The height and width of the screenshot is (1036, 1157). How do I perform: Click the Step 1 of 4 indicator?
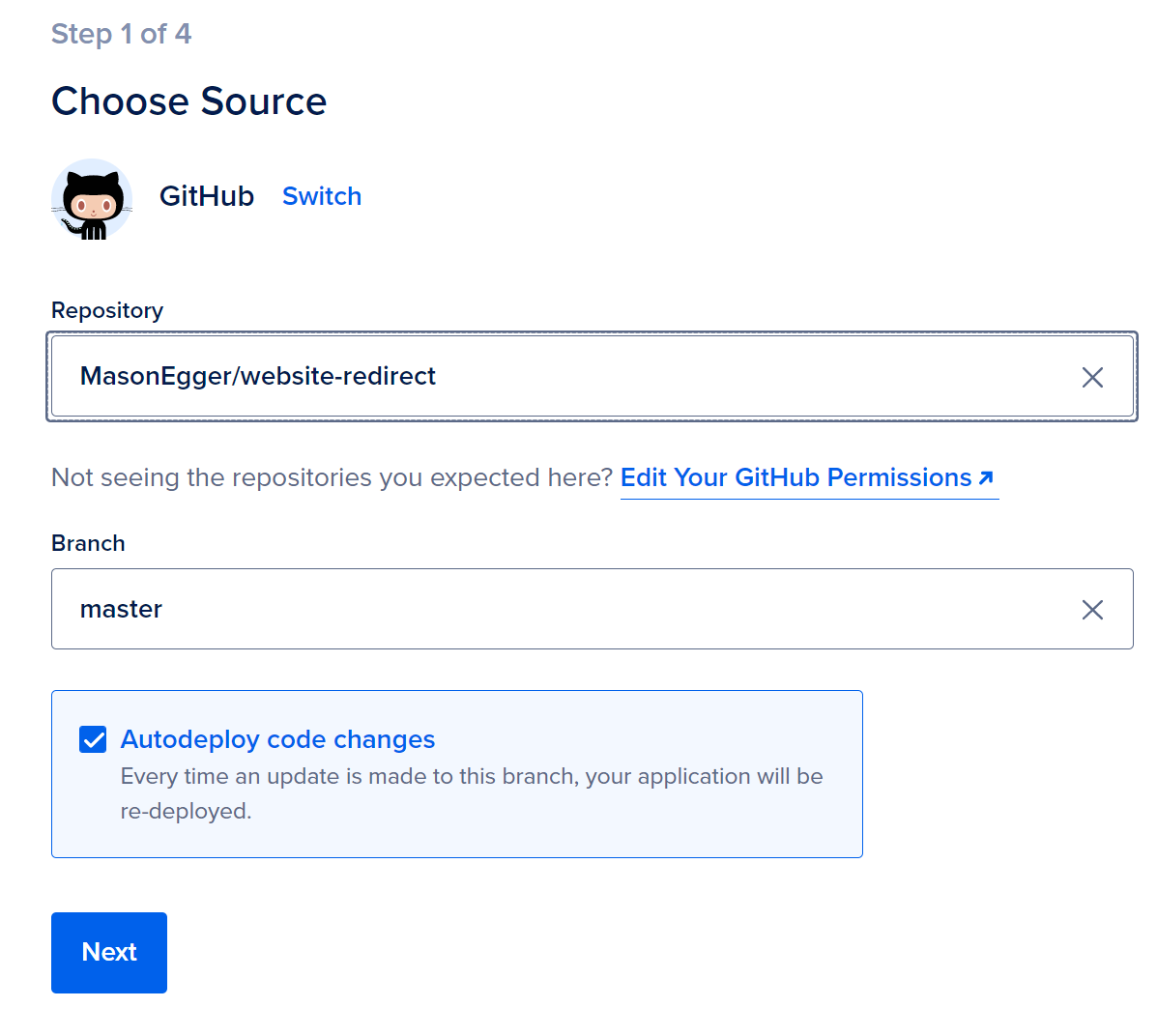point(121,34)
